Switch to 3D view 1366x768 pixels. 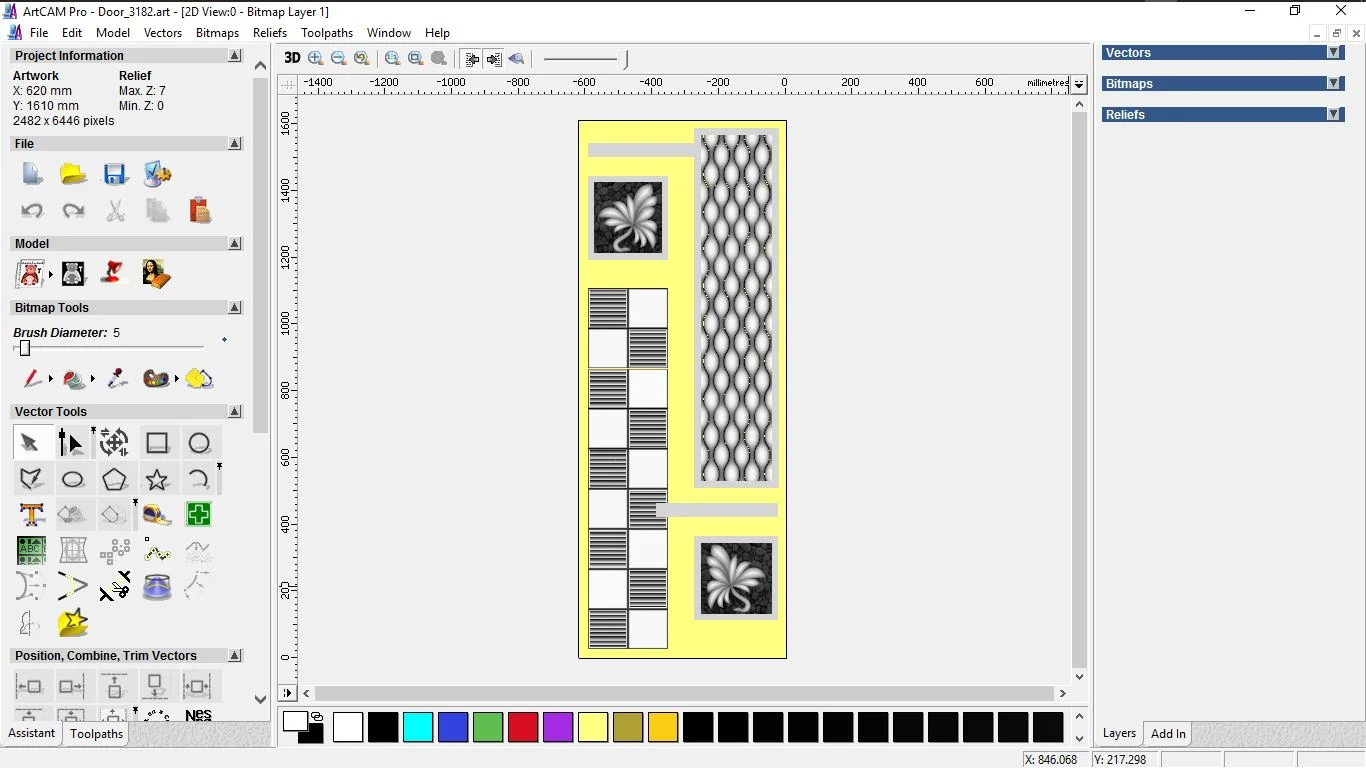[291, 59]
